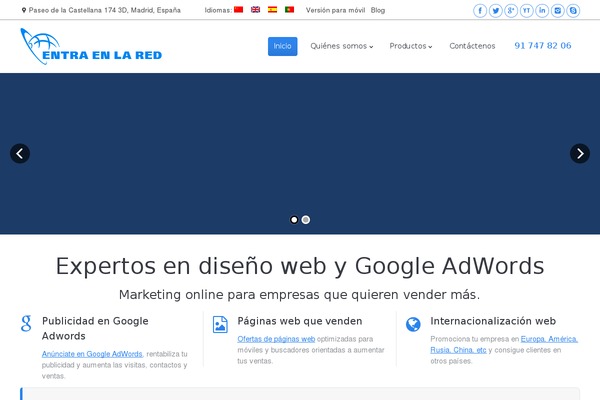Click the Paseo de la Castellana address text

click(x=104, y=10)
